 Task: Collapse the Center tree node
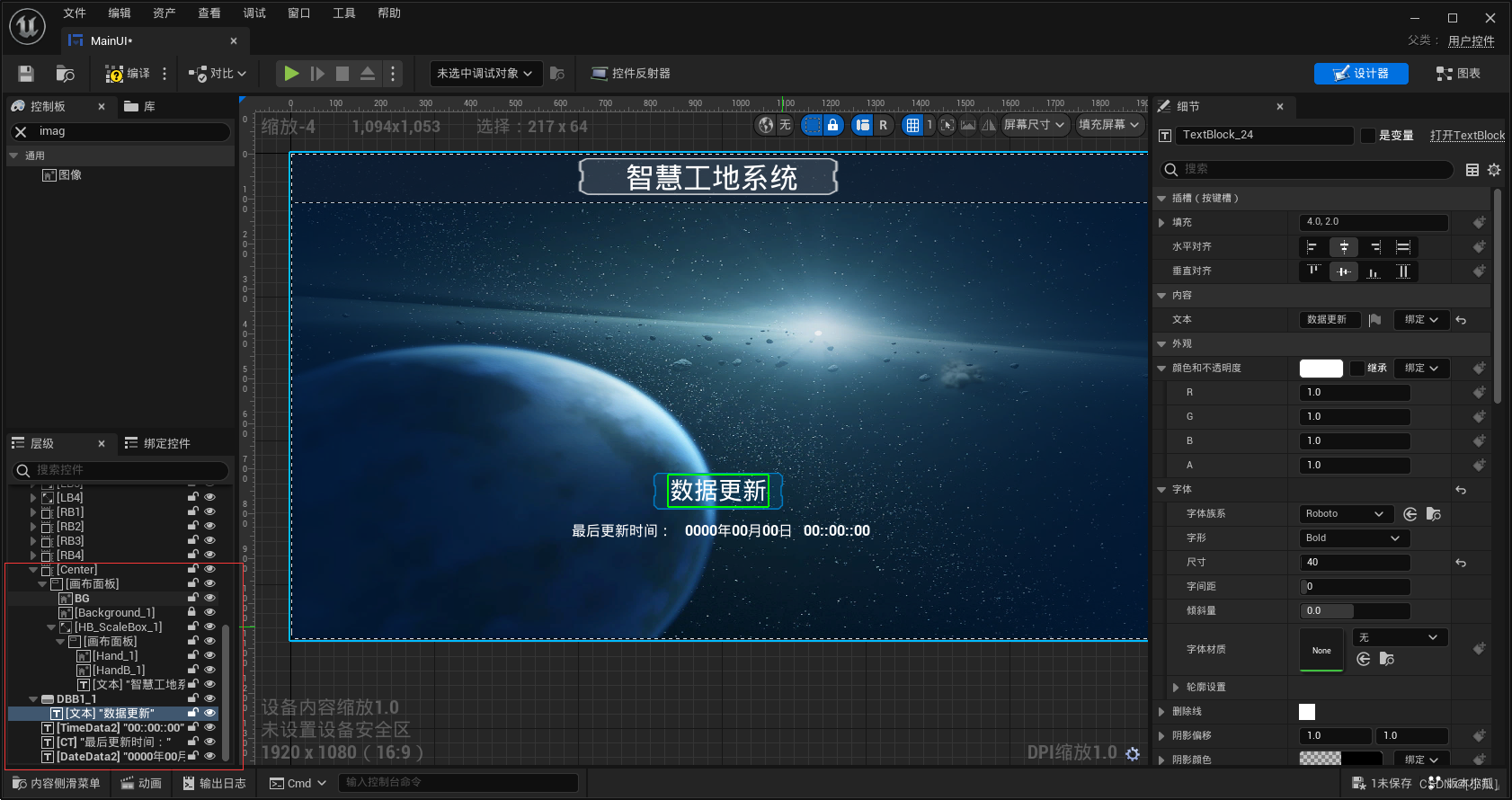(x=33, y=570)
